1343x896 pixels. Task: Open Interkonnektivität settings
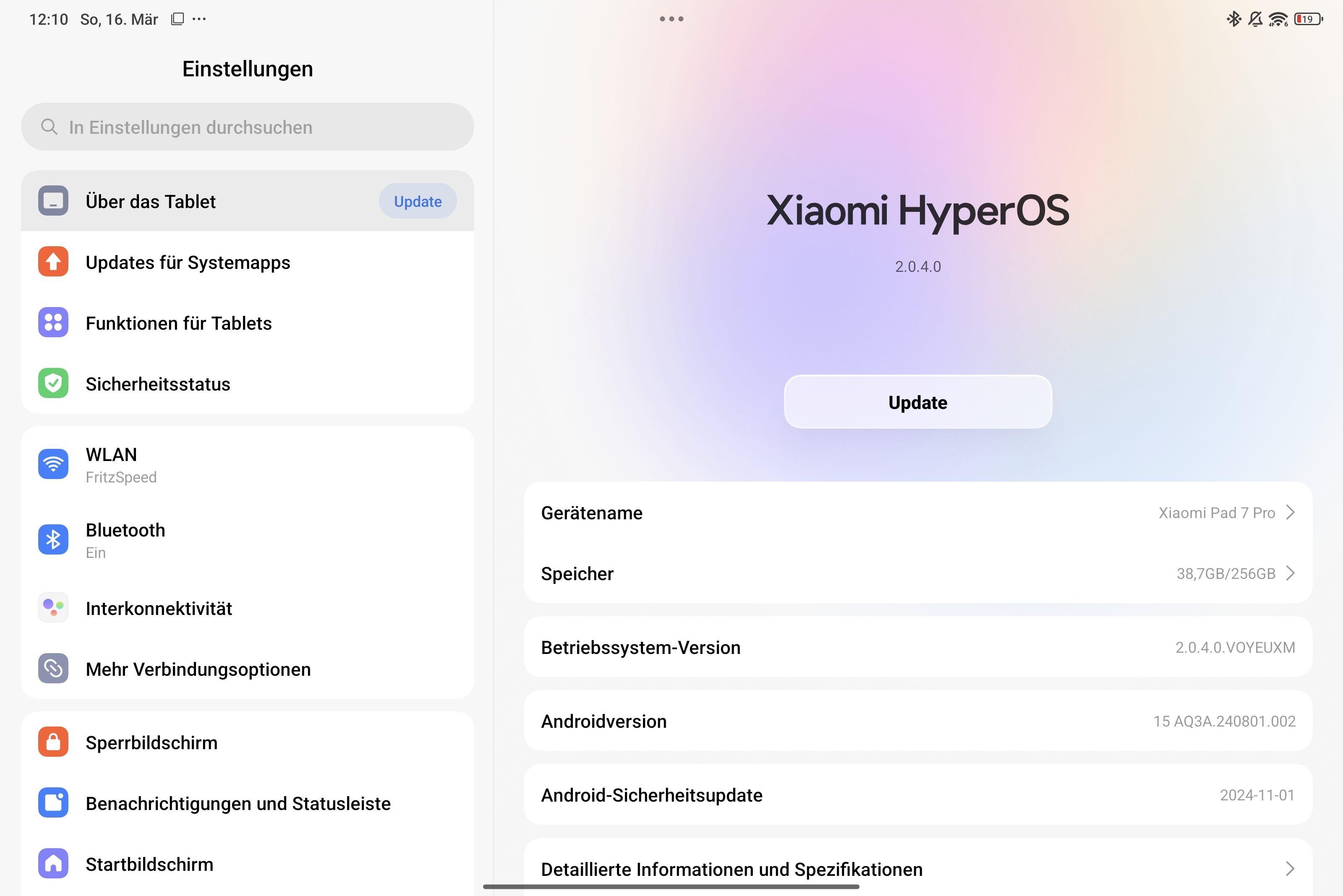coord(248,608)
